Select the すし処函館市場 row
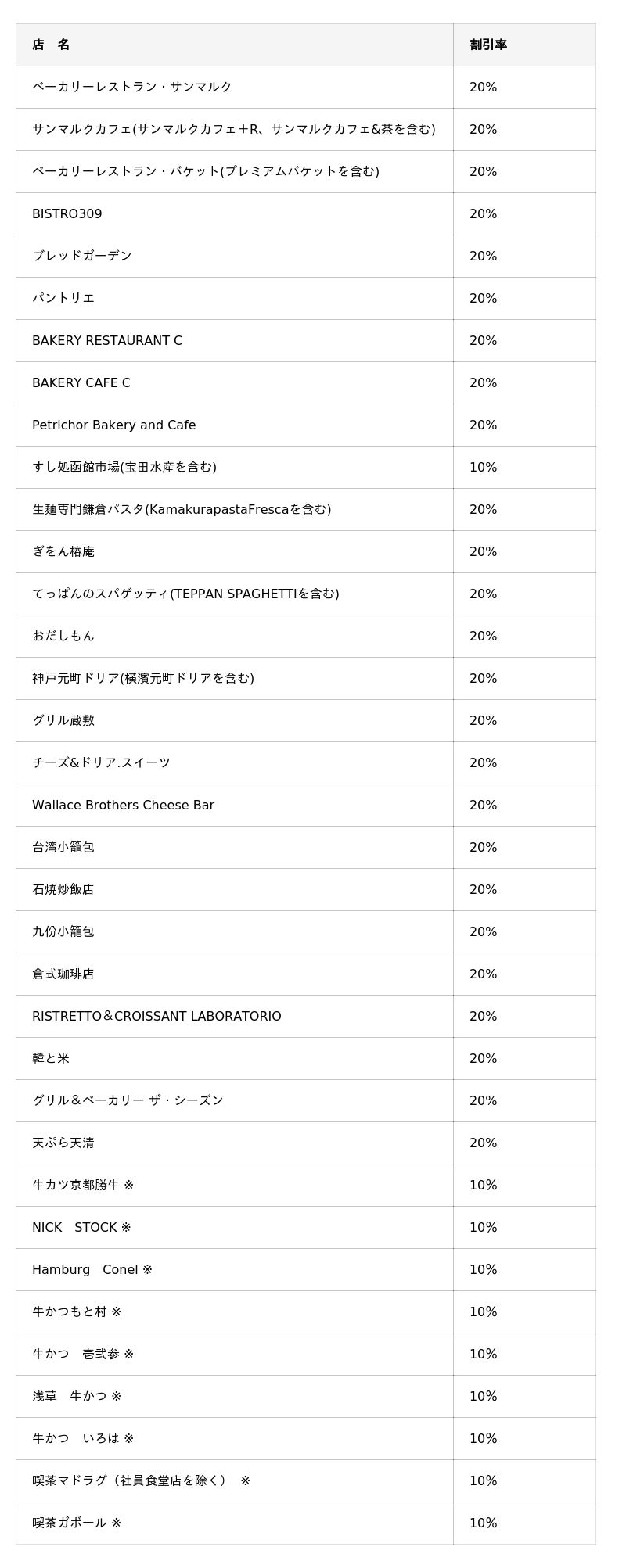Image resolution: width=626 pixels, height=1568 pixels. [x=305, y=467]
